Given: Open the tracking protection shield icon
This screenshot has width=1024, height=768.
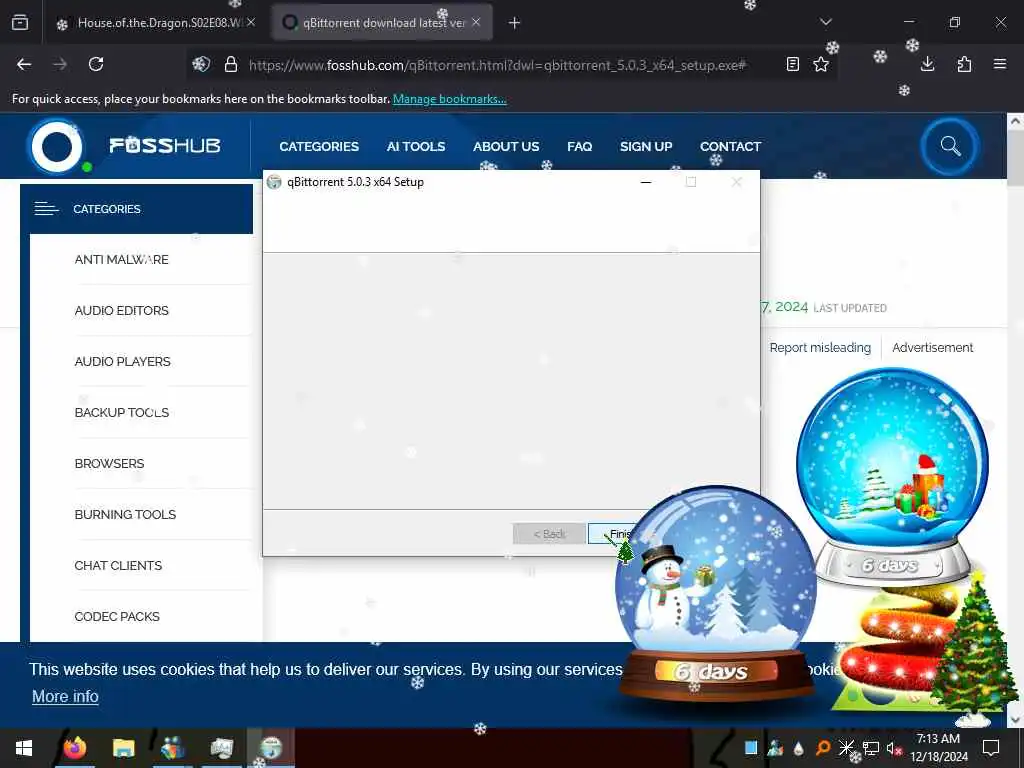Looking at the screenshot, I should 201,64.
